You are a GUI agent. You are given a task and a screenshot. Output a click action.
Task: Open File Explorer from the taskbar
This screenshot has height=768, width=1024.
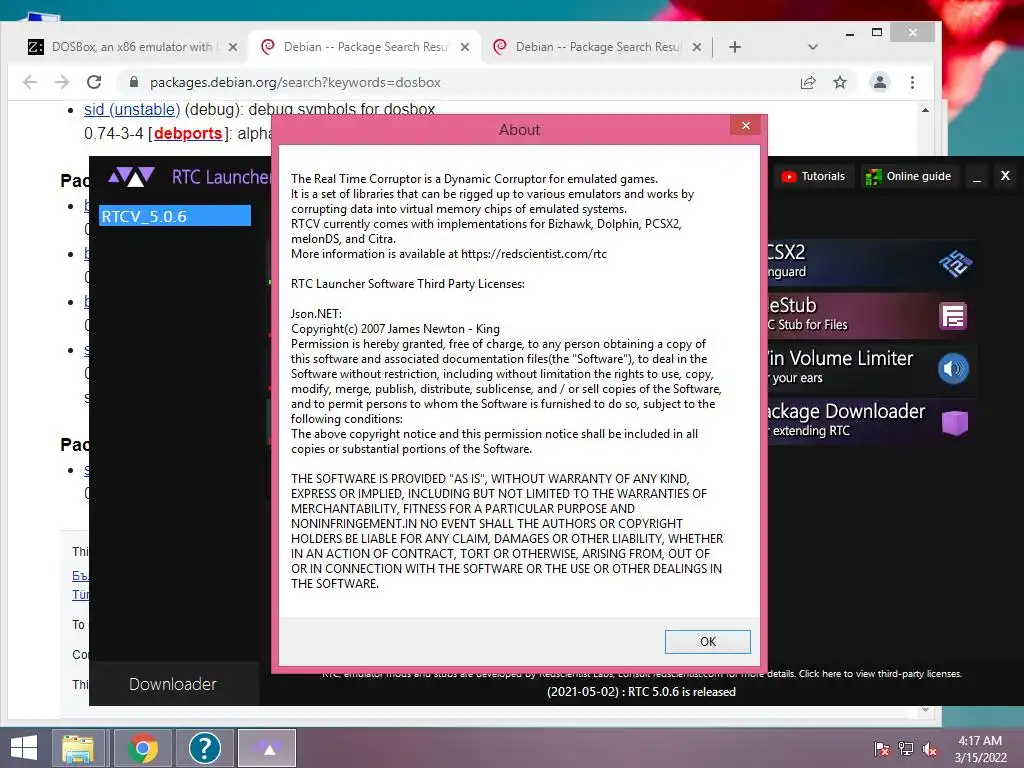point(78,748)
